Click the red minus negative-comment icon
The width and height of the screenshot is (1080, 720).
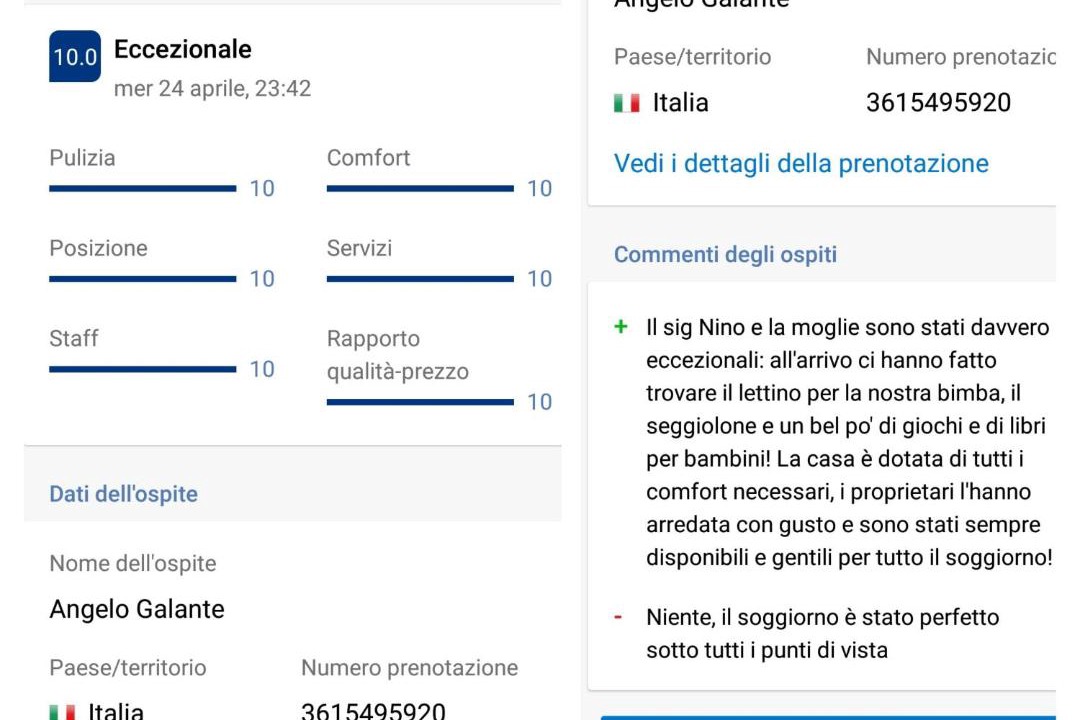(619, 617)
